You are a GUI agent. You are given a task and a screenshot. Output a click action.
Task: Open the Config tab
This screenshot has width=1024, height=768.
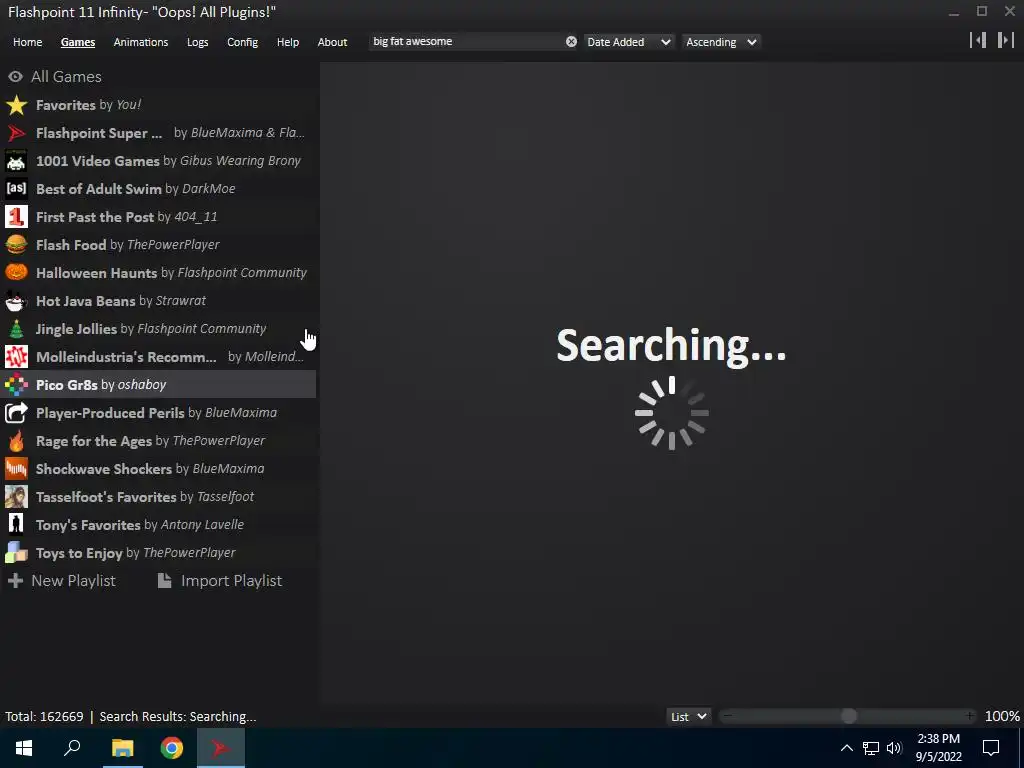click(242, 42)
